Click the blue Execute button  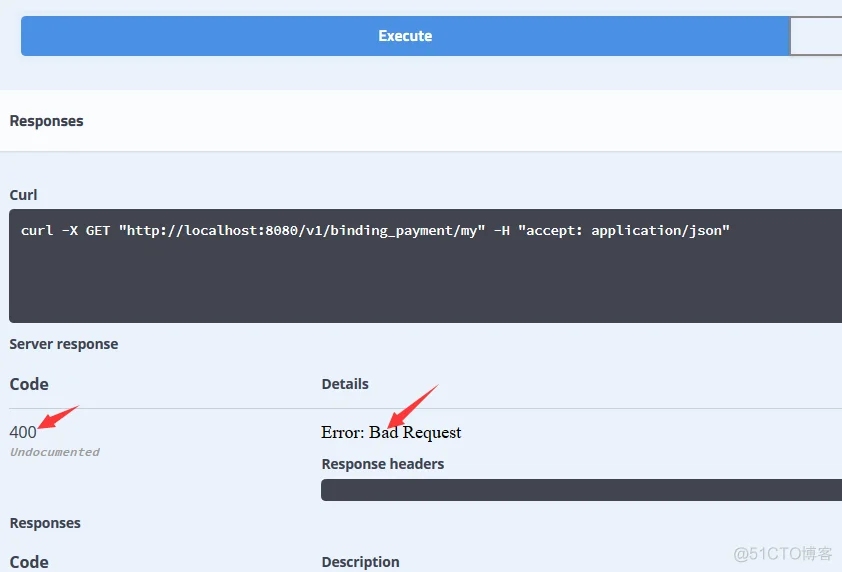[405, 36]
